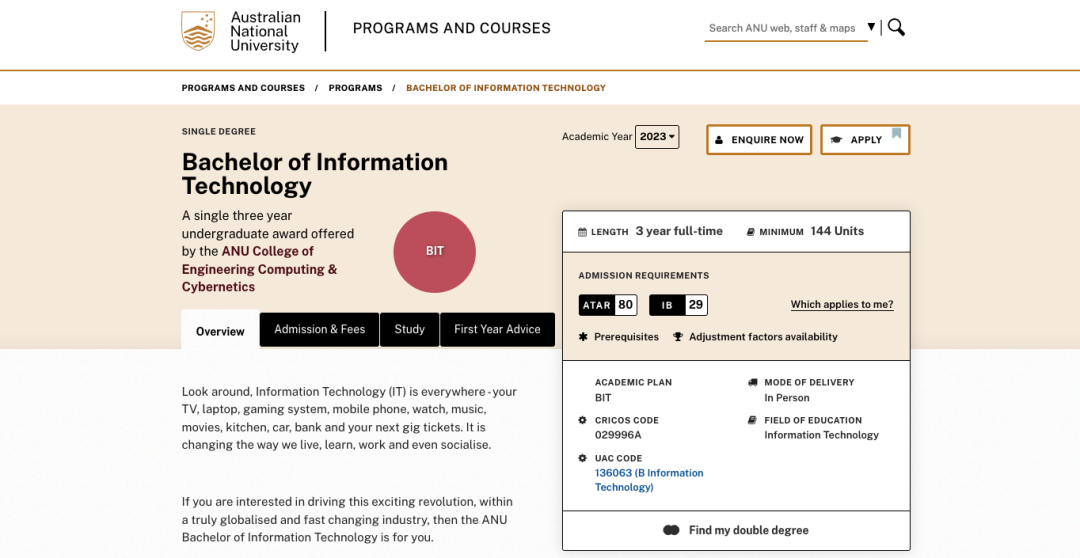Switch to Admission & Fees tab
This screenshot has width=1080, height=558.
click(x=320, y=329)
